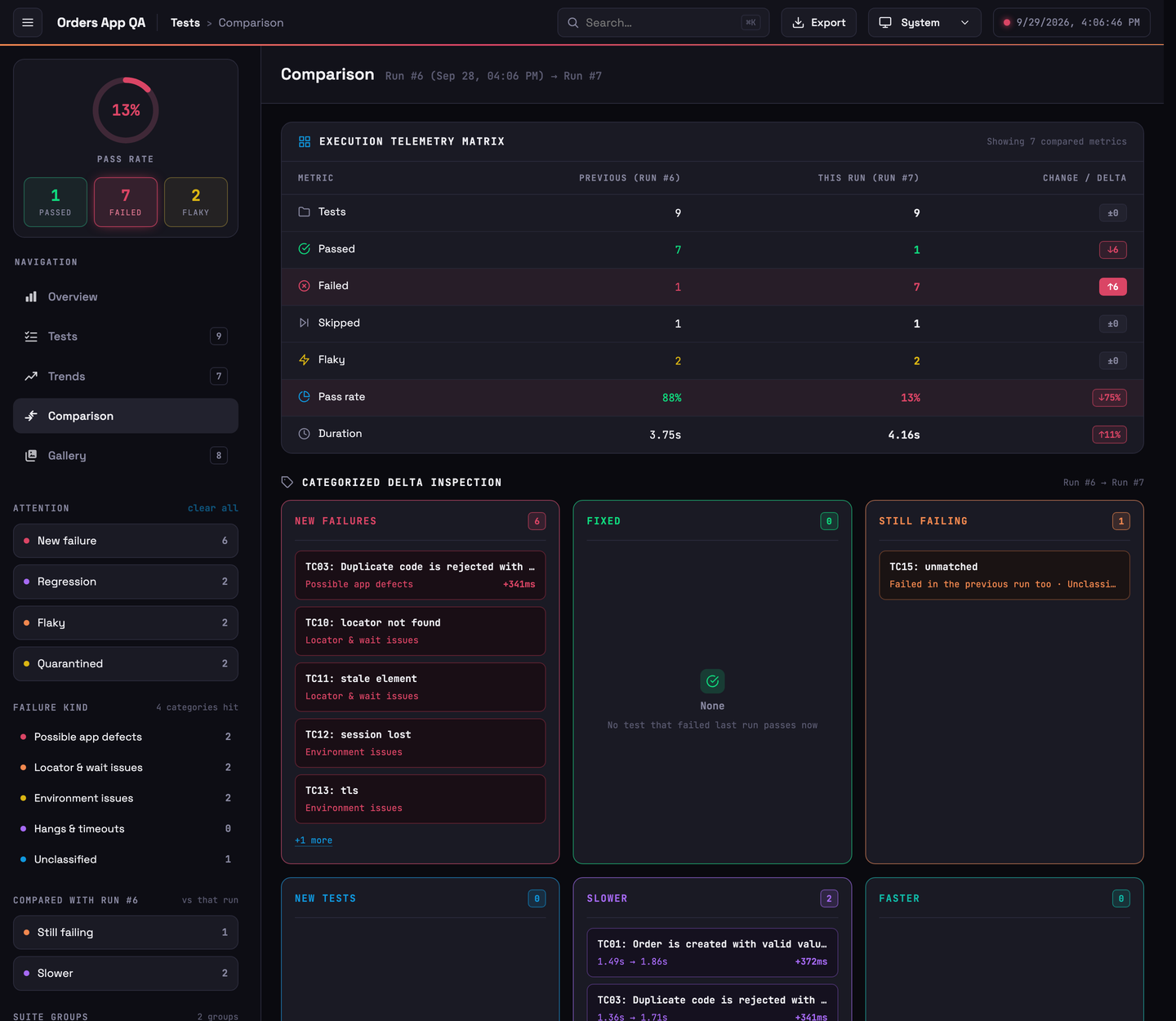Screen dimensions: 1176x1021
Task: Click the Hangs & timeouts failure kind
Action: [x=126, y=829]
